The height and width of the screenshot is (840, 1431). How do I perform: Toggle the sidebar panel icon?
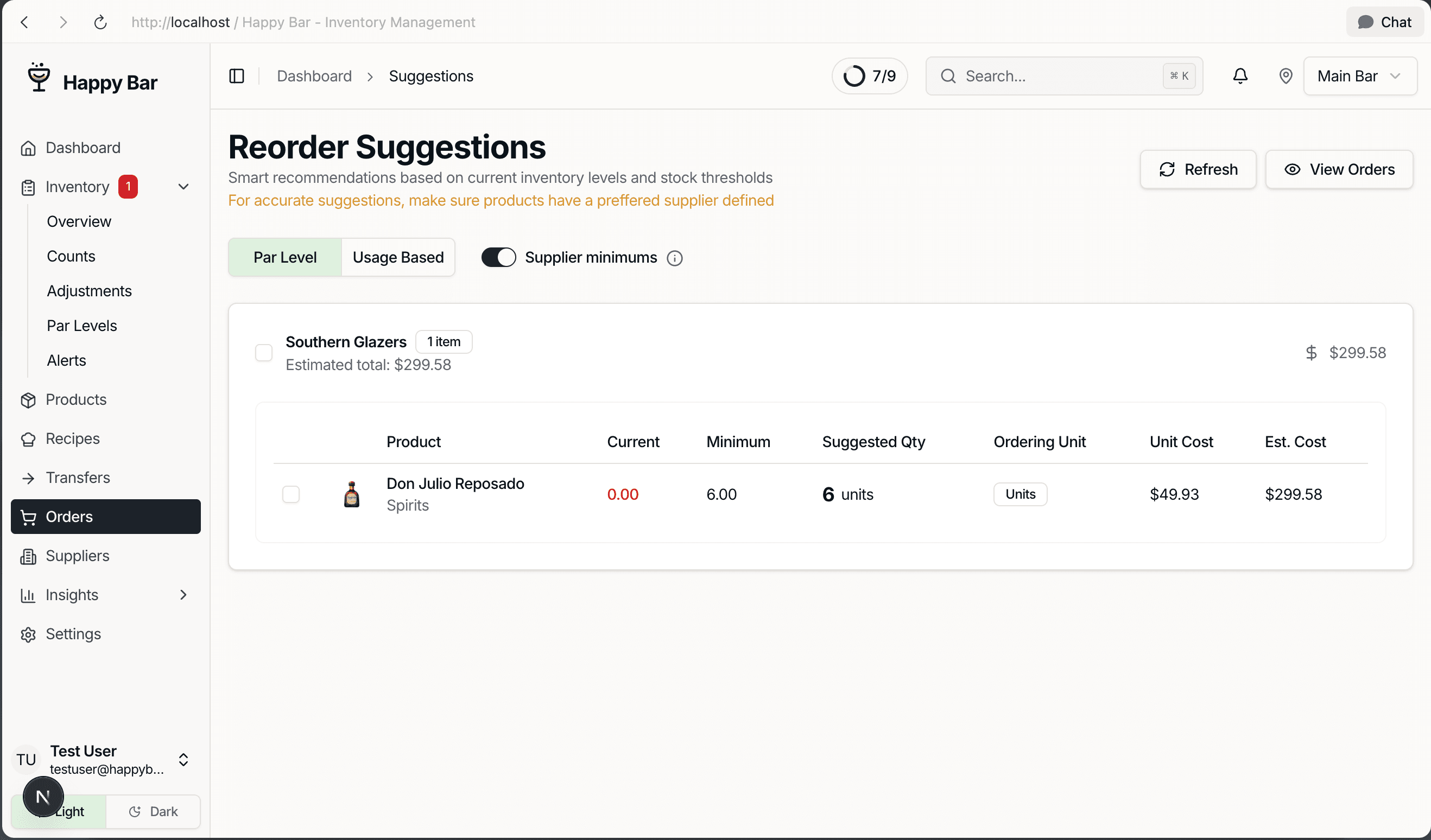click(236, 76)
